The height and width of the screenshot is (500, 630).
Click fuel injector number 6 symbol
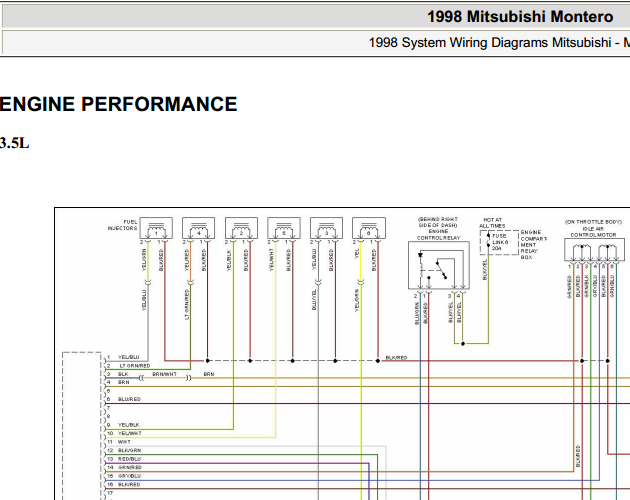tap(369, 228)
